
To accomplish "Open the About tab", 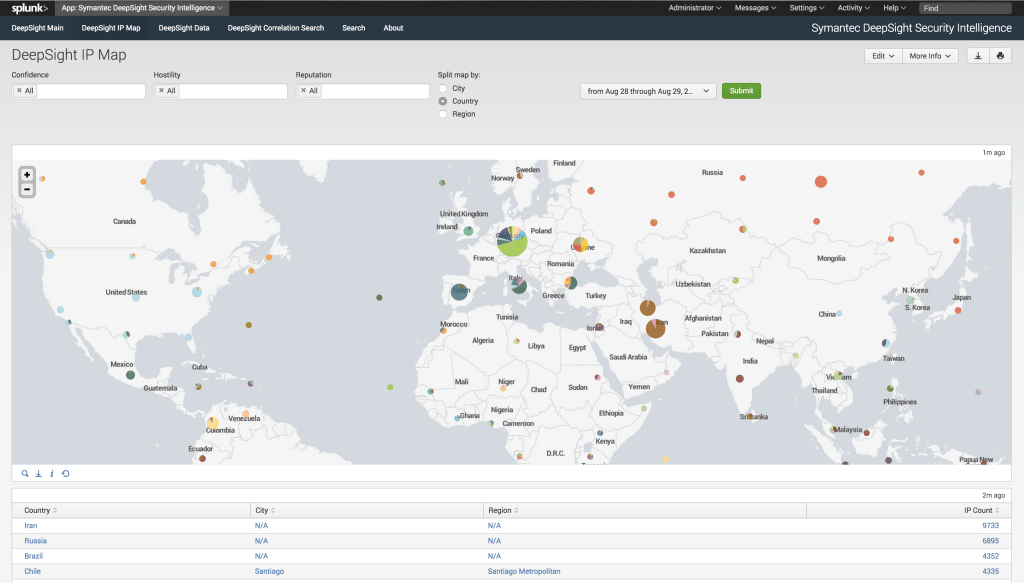I will [x=393, y=28].
